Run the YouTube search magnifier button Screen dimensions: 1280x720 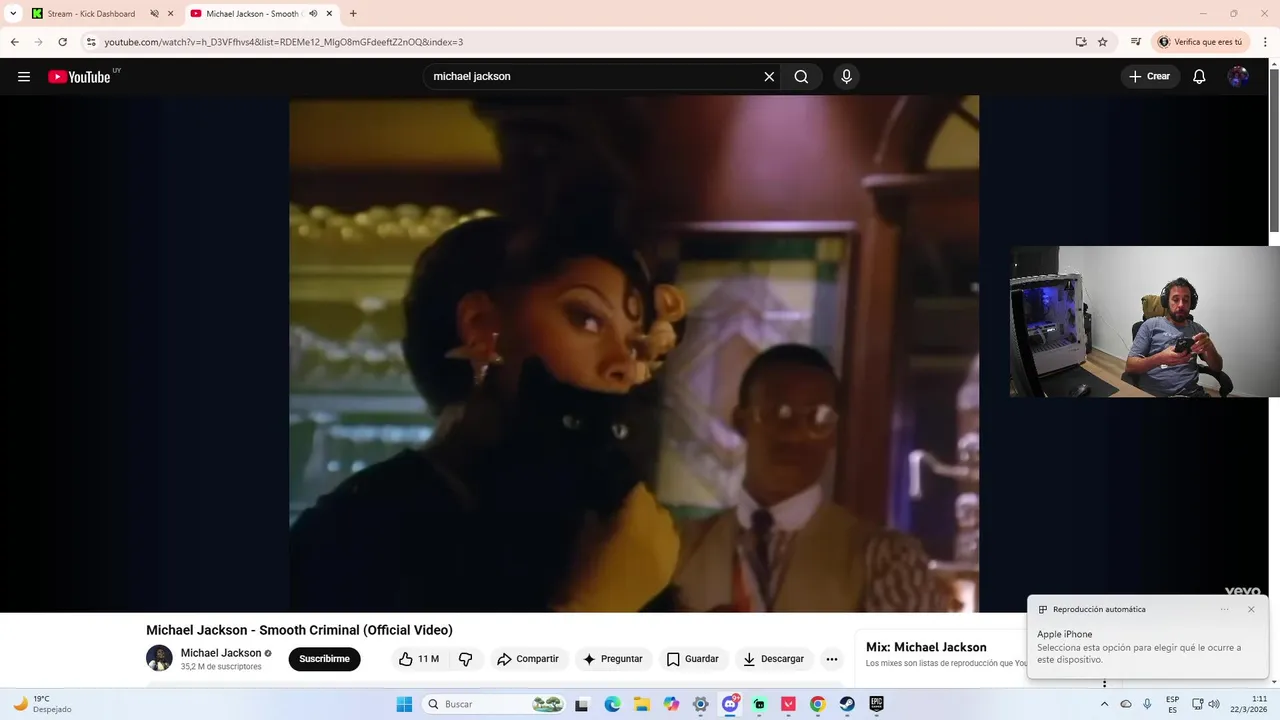[x=801, y=77]
